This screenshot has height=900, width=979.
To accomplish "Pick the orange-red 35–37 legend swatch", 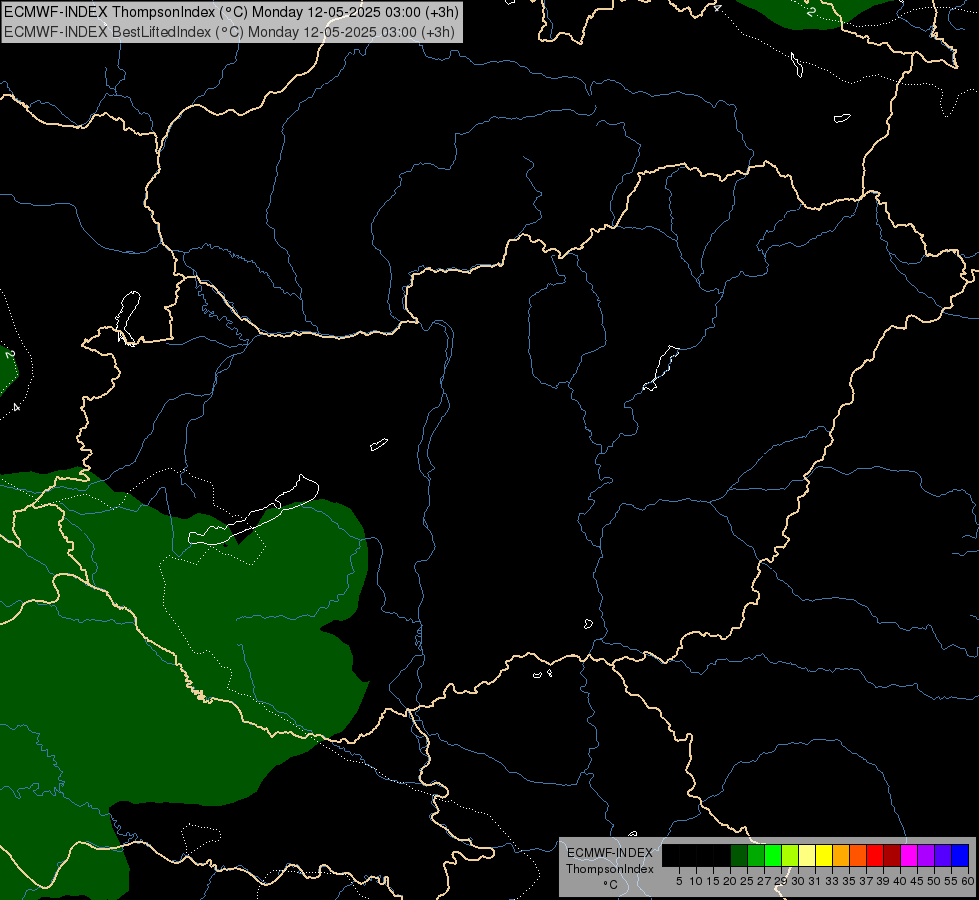I will (858, 855).
